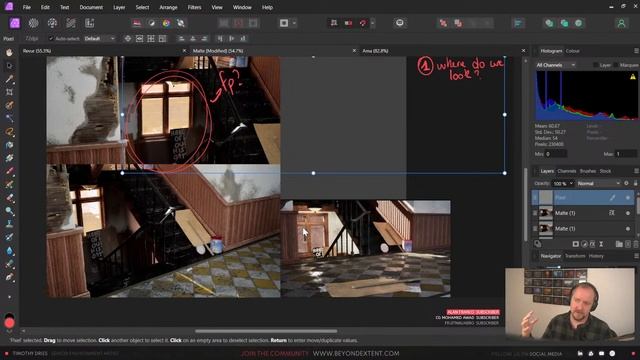The image size is (640, 360).
Task: Select the Erase Brush tool
Action: point(9,198)
